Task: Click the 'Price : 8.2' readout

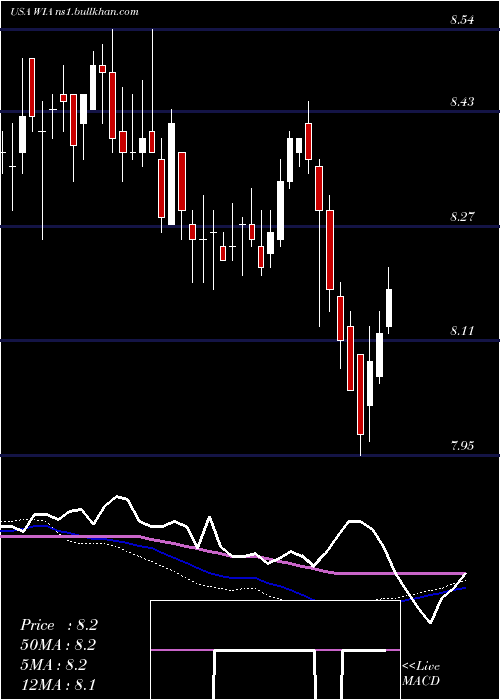Action: click(58, 625)
